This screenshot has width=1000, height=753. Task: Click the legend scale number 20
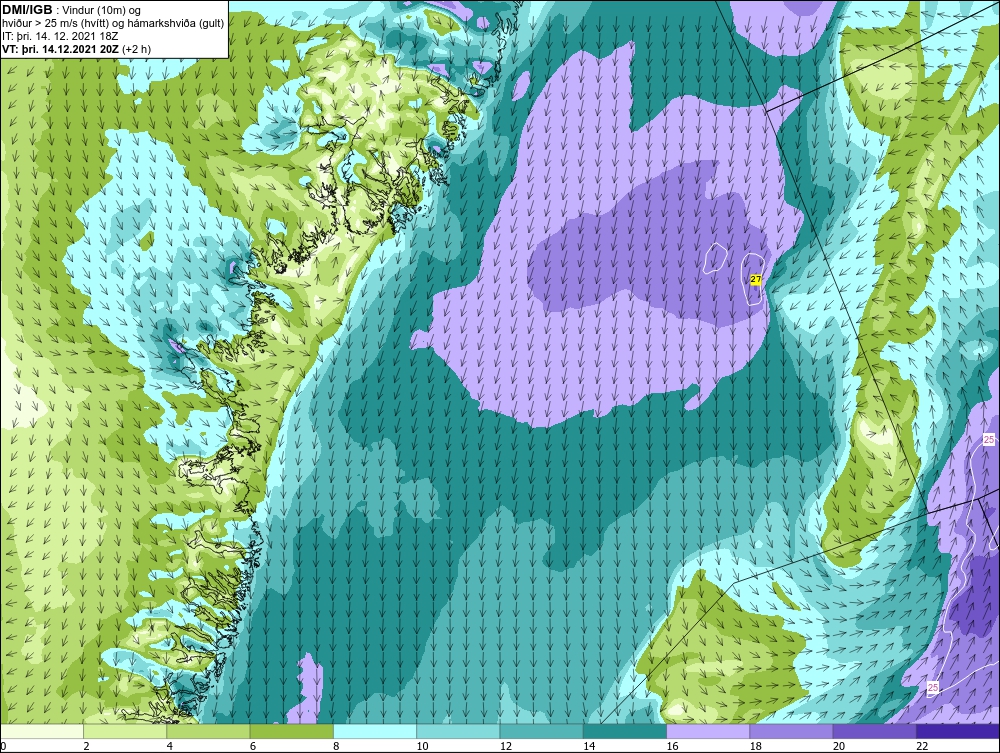click(838, 746)
